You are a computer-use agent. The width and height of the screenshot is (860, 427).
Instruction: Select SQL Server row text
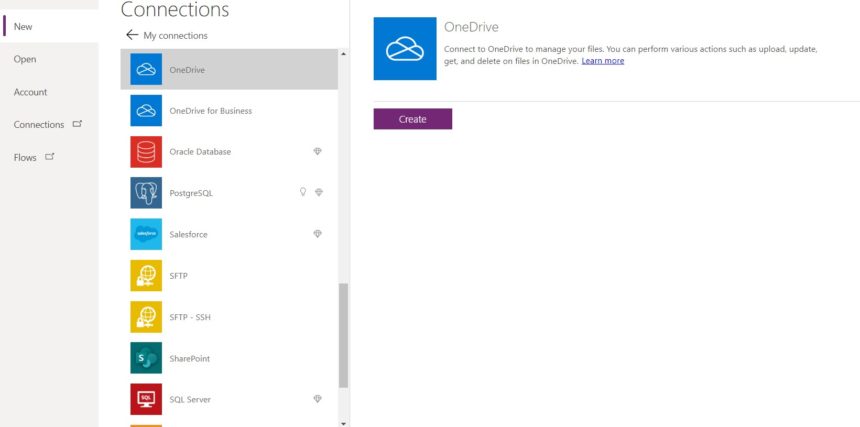click(190, 400)
